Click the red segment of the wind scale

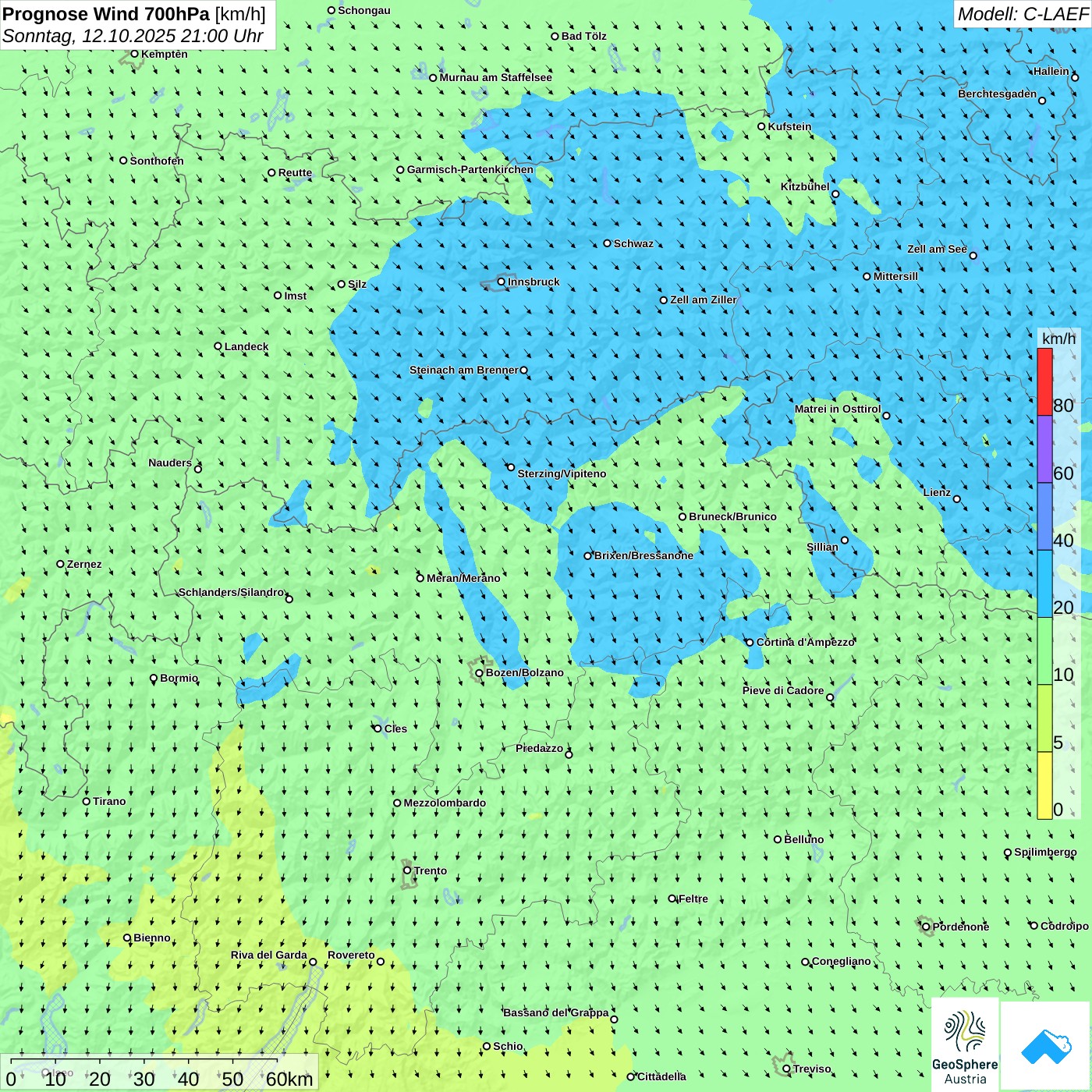1044,381
